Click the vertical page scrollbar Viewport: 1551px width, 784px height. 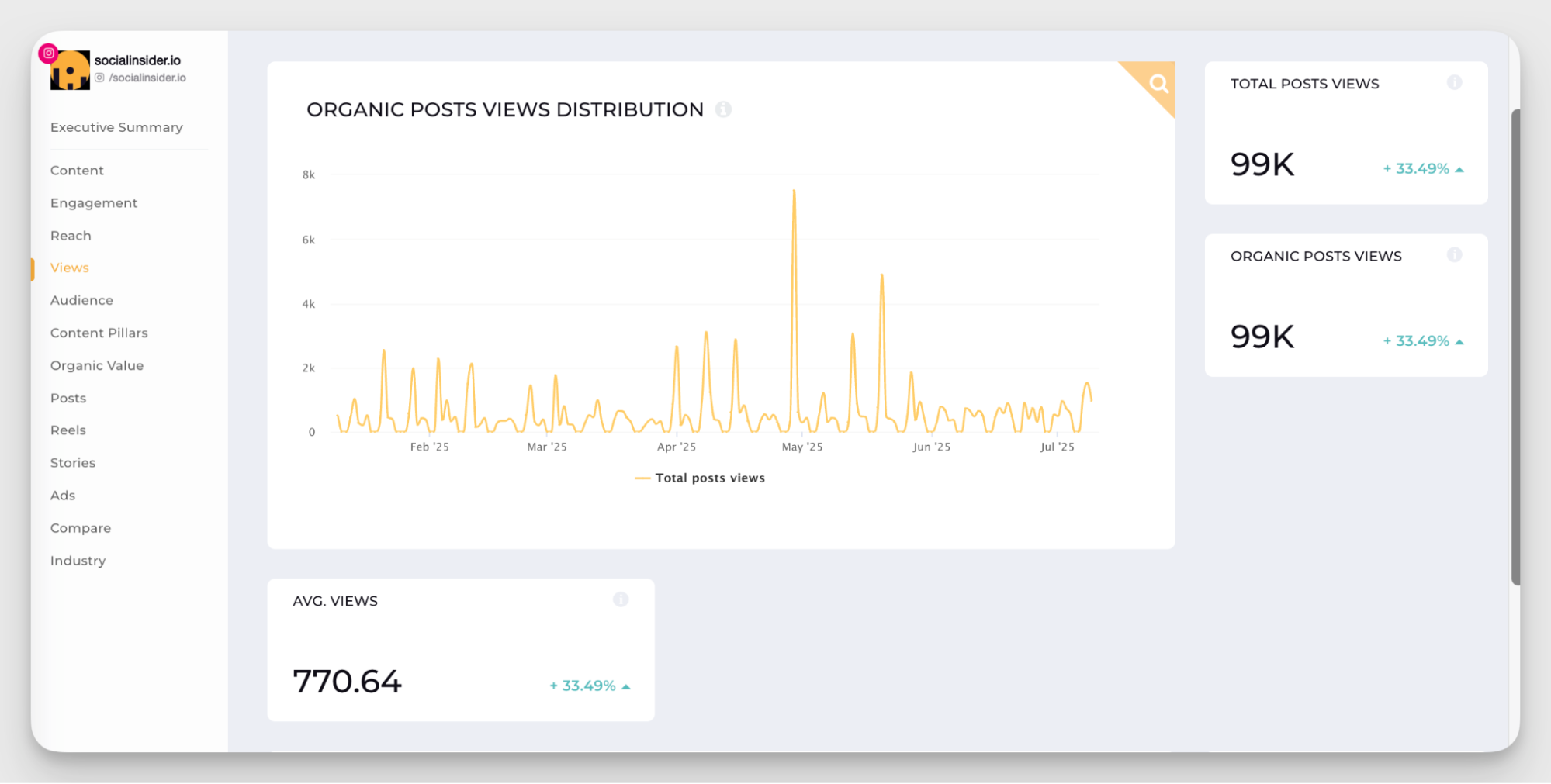click(x=1515, y=347)
